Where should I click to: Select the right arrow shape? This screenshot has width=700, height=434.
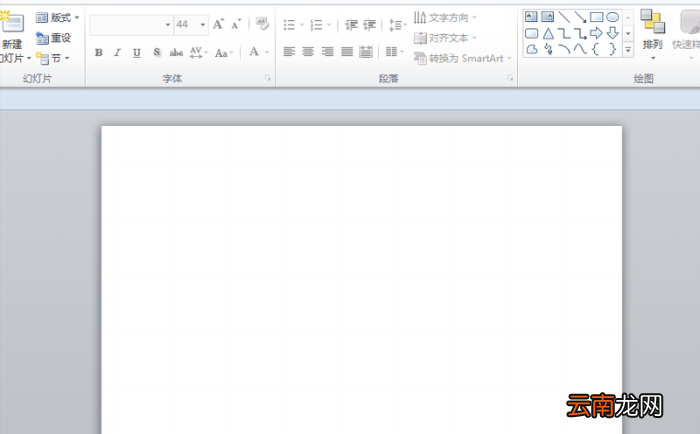tap(596, 33)
